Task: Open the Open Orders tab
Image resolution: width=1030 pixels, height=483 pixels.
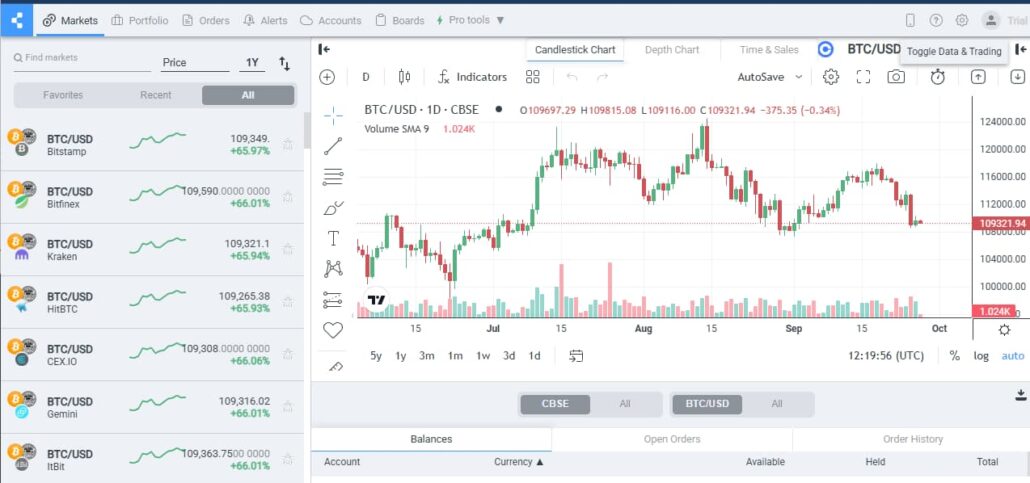Action: [x=672, y=439]
